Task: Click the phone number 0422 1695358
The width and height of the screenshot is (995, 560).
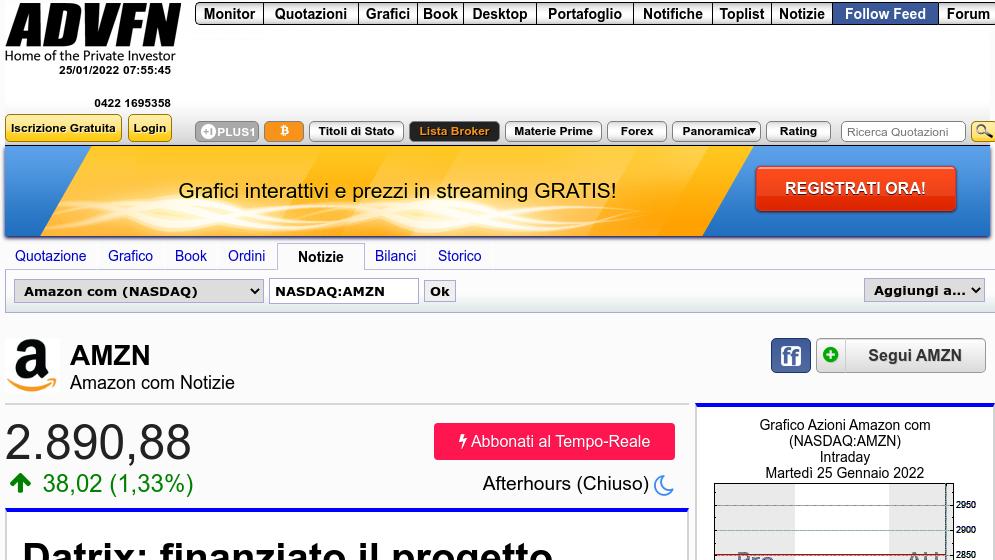Action: pyautogui.click(x=133, y=103)
